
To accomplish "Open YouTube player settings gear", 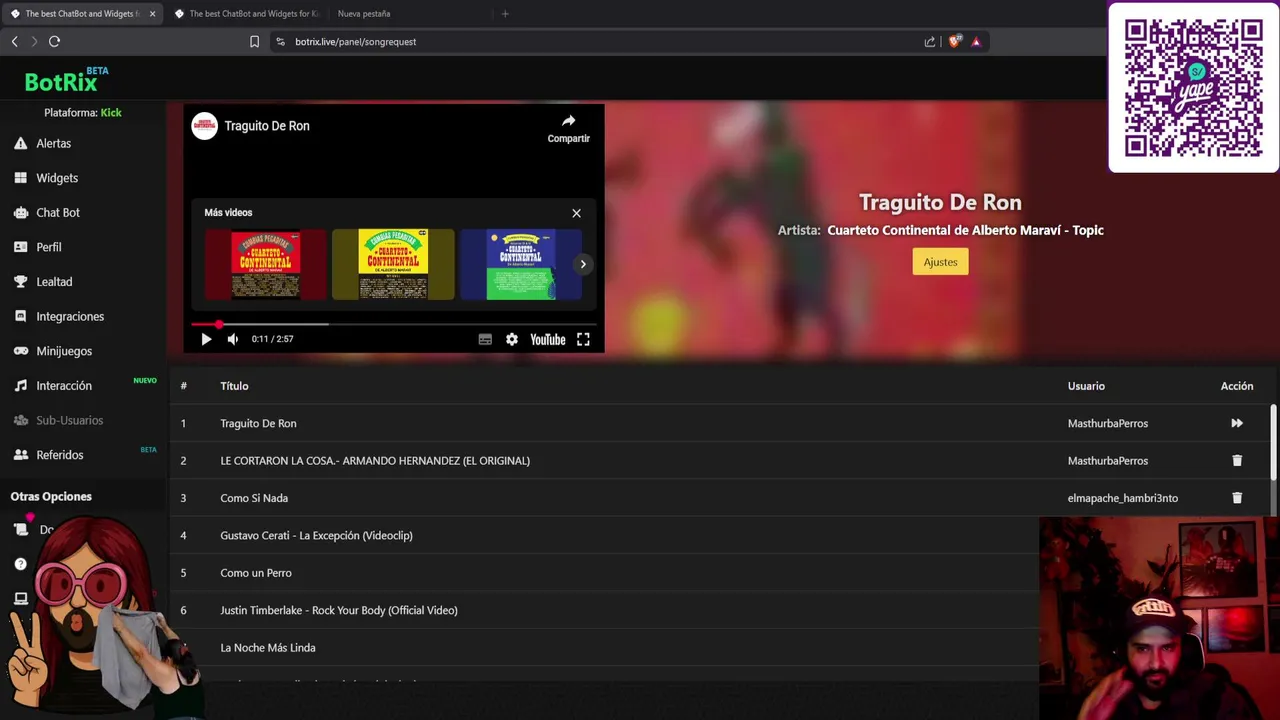I will pos(512,339).
